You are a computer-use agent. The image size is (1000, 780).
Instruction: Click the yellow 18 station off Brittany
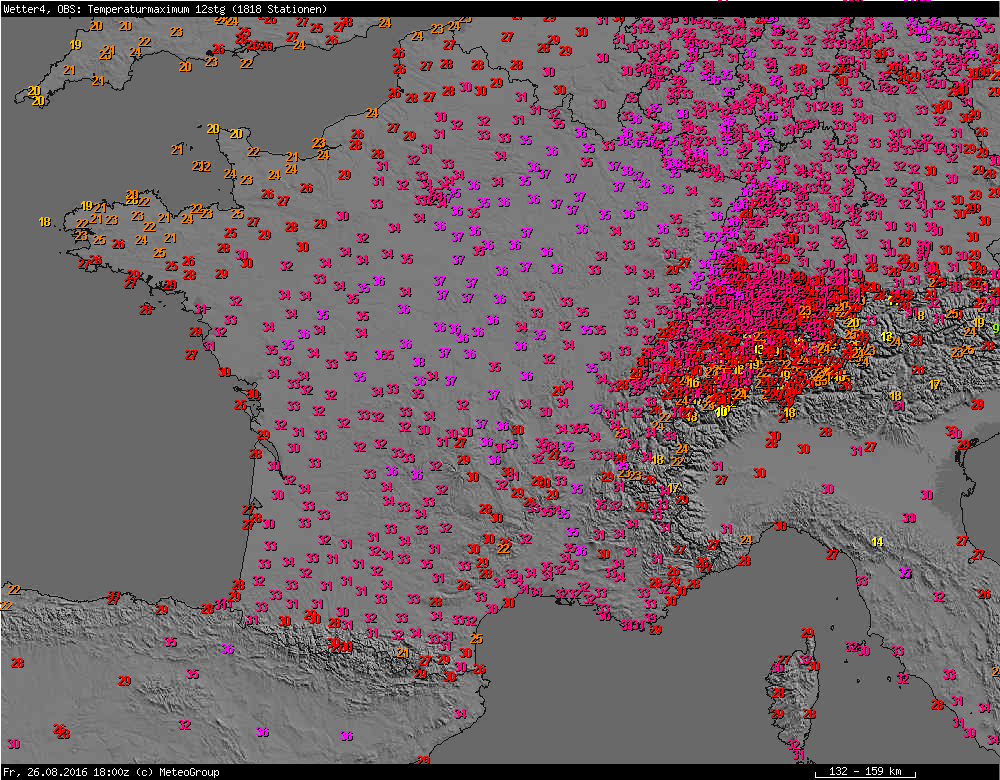(x=44, y=221)
